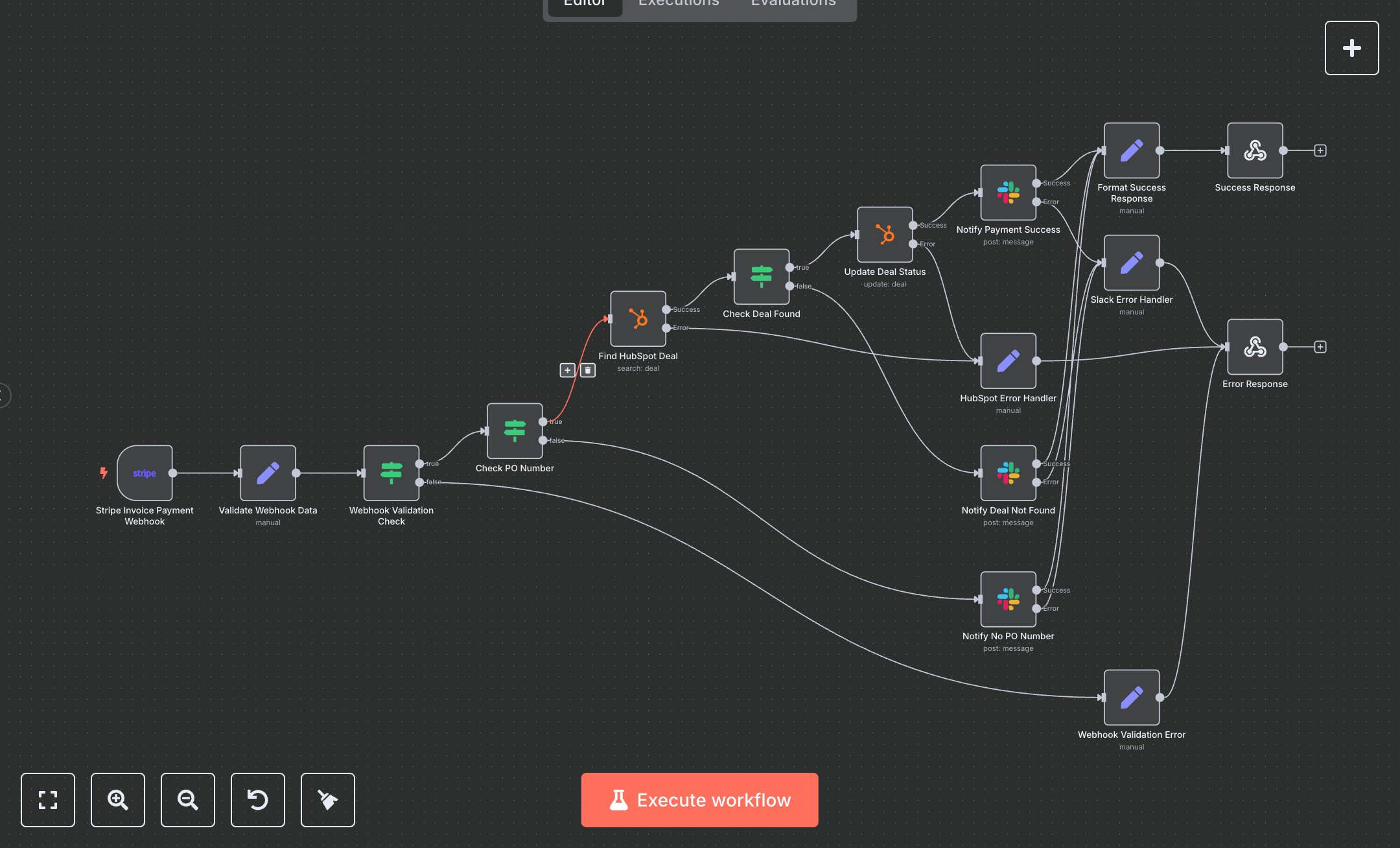Add a node after Success Response

pyautogui.click(x=1320, y=150)
